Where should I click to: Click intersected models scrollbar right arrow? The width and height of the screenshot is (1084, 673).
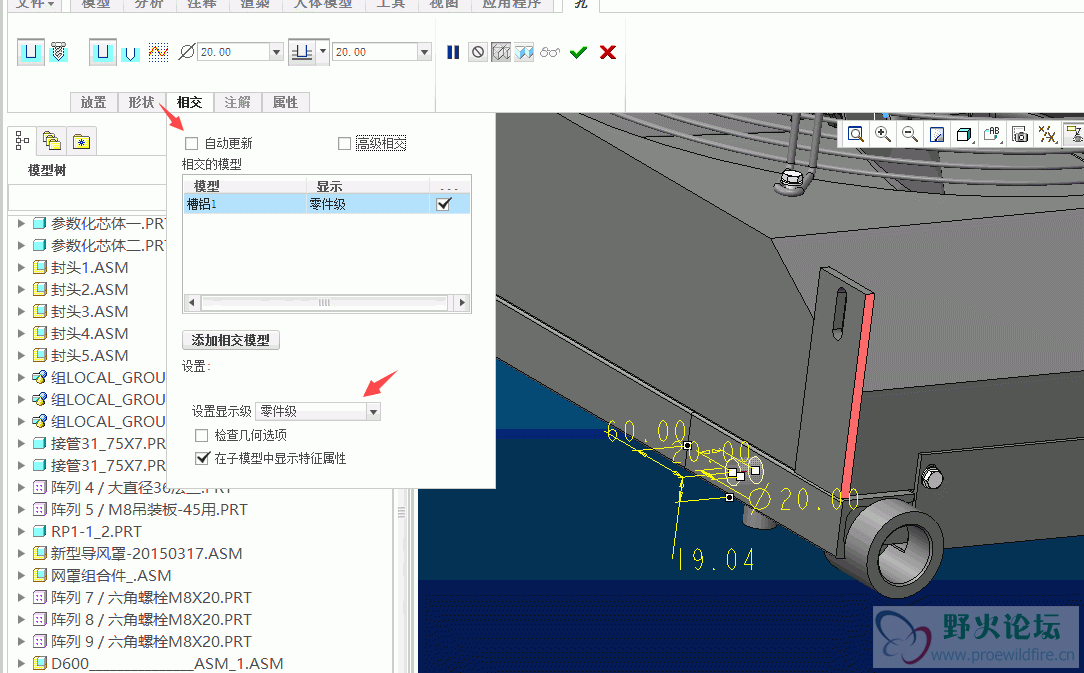[x=462, y=302]
